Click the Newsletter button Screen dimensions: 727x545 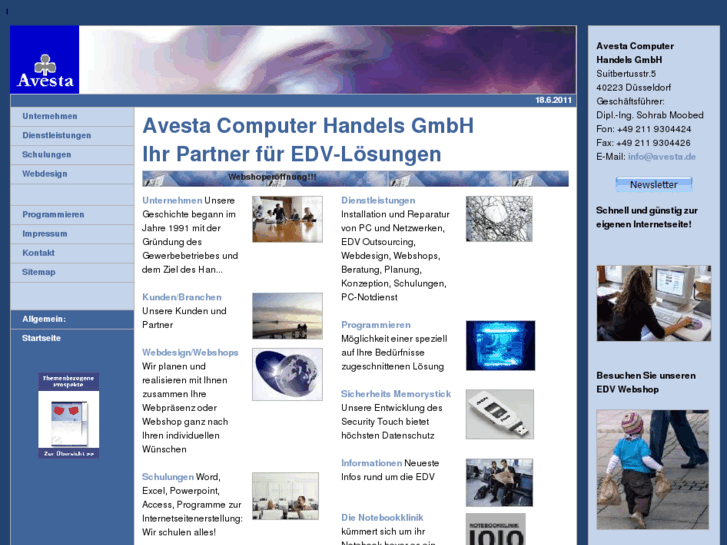coord(654,185)
